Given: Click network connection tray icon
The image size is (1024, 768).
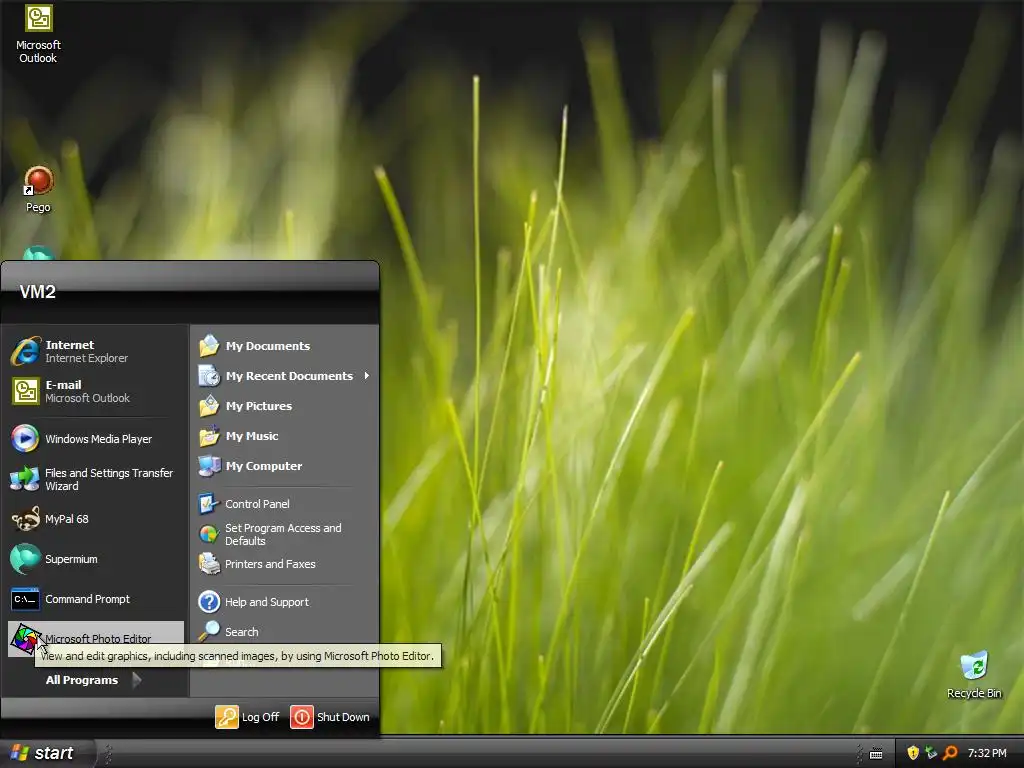Looking at the screenshot, I should pyautogui.click(x=931, y=753).
